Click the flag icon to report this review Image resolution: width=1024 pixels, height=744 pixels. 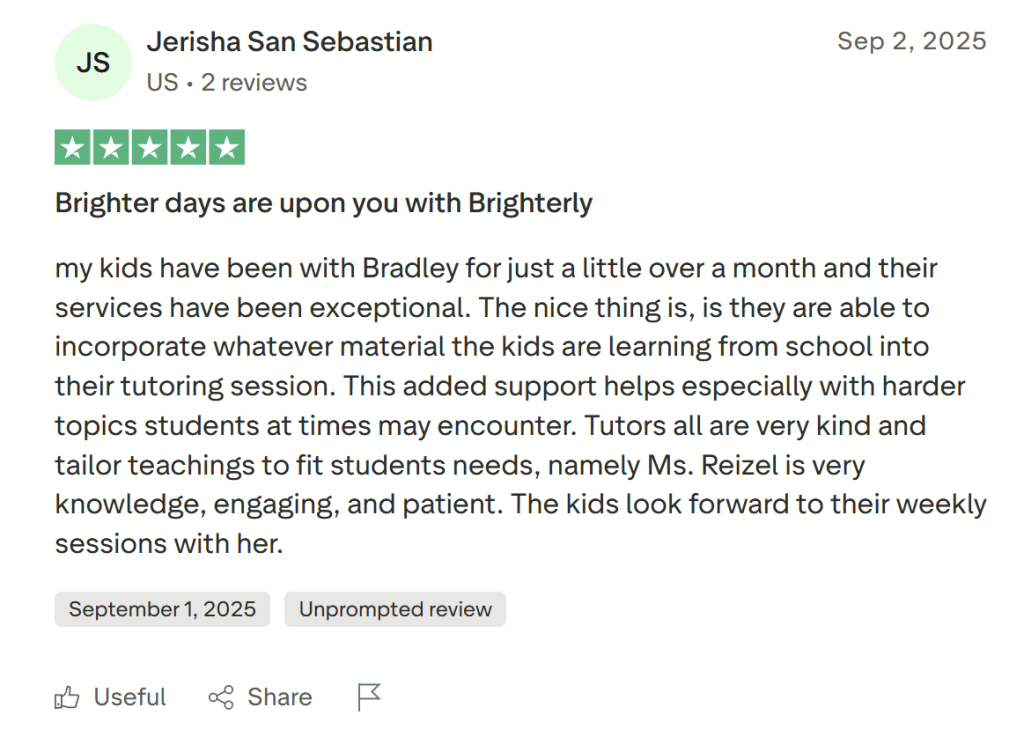pos(367,697)
